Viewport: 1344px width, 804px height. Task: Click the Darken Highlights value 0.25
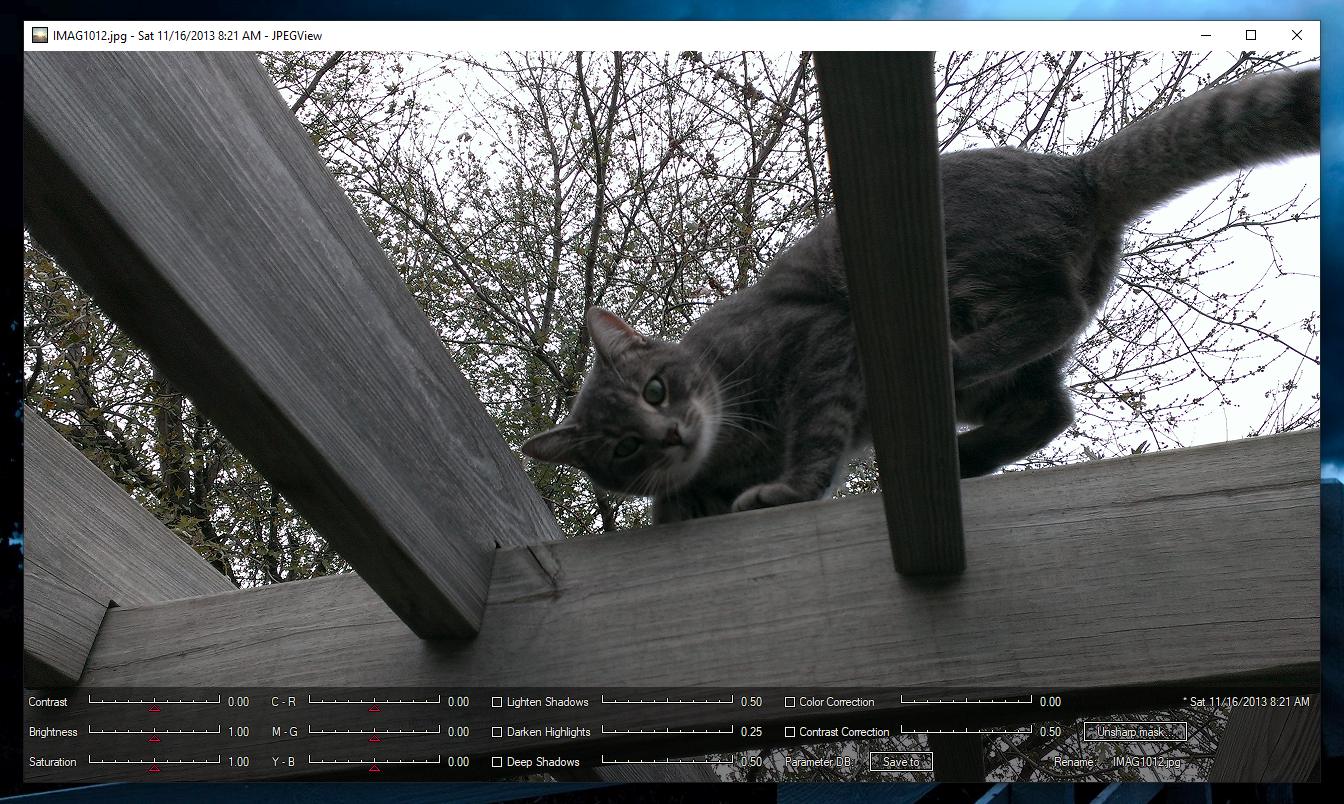(x=751, y=732)
